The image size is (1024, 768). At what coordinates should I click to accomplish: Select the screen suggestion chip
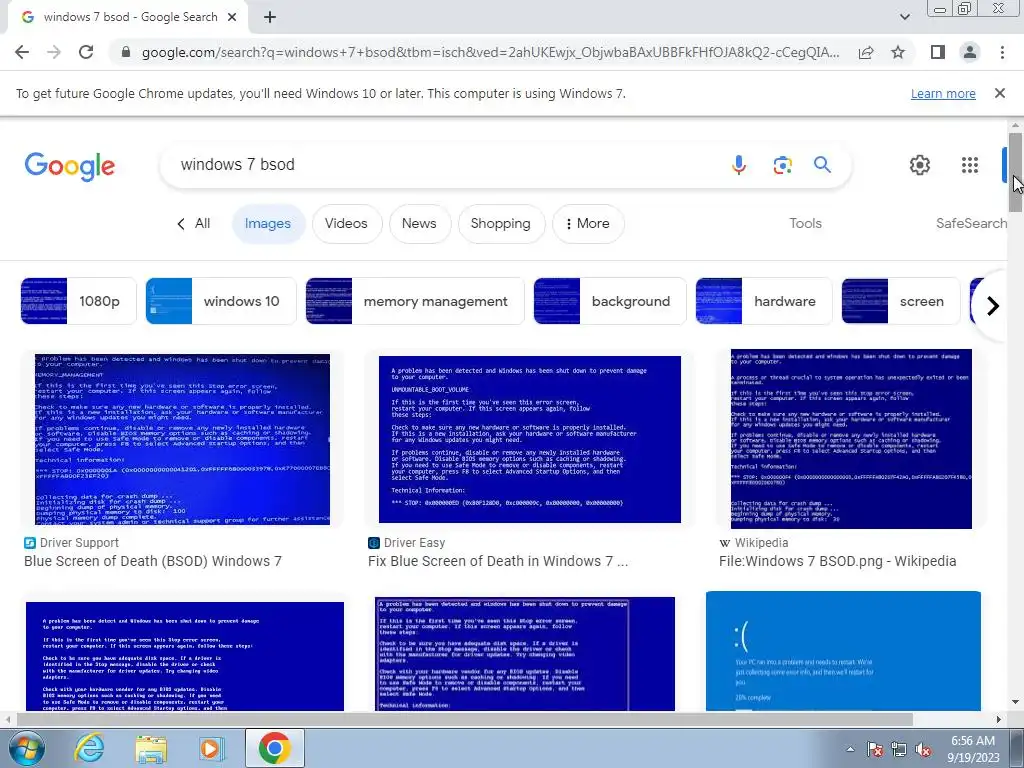click(x=901, y=301)
